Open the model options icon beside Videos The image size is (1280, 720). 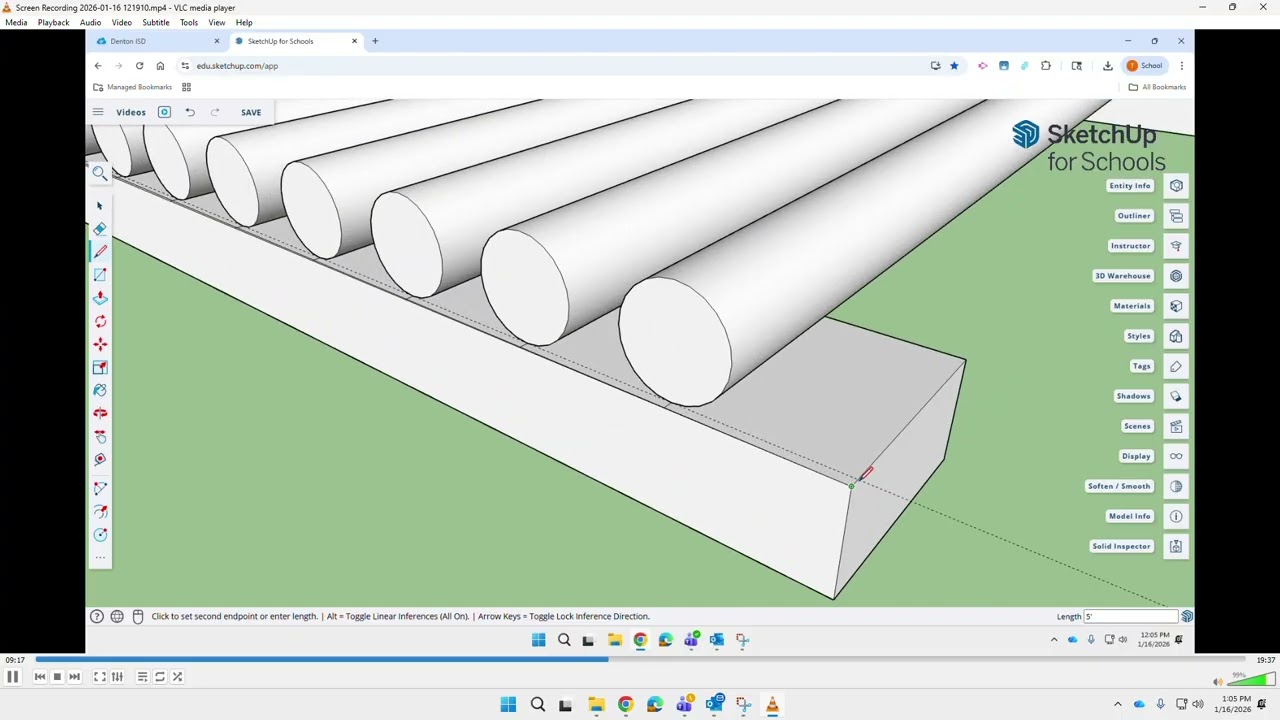[164, 112]
